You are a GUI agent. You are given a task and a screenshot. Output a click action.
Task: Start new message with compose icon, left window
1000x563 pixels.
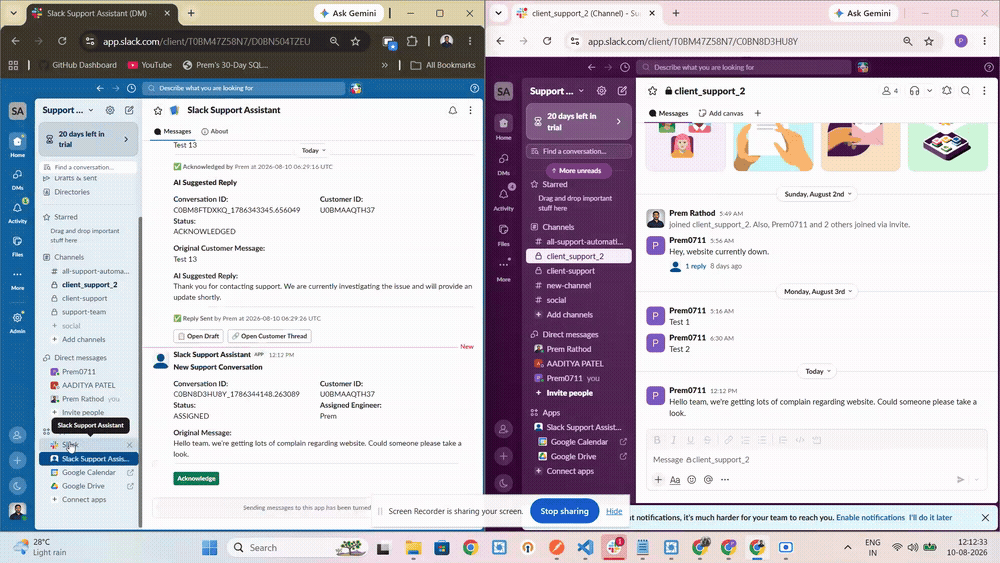click(129, 110)
